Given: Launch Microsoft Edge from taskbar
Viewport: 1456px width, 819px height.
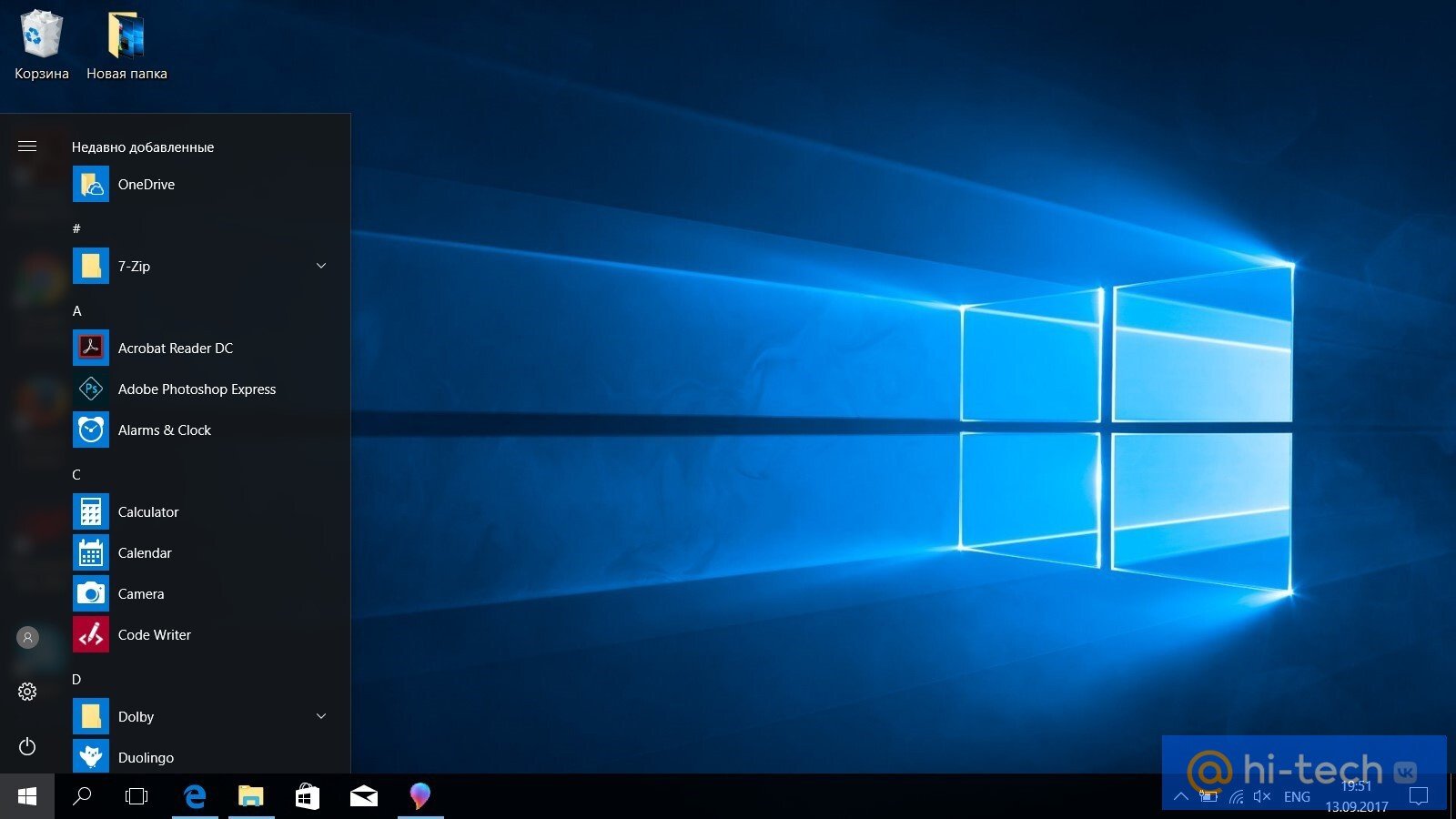Looking at the screenshot, I should click(x=195, y=796).
